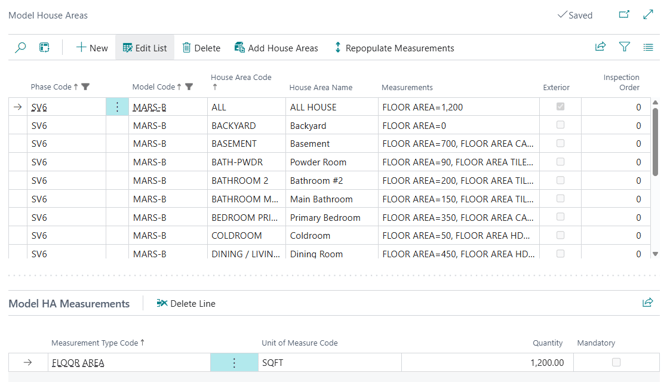Click the analysis view icon beside search
This screenshot has width=670, height=382.
point(44,47)
